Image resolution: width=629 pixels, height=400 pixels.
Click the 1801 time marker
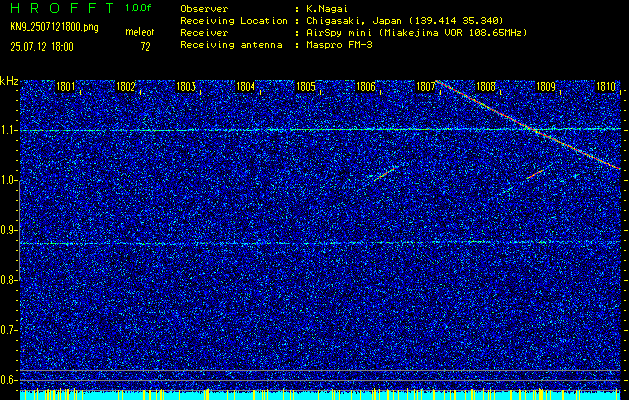(65, 87)
